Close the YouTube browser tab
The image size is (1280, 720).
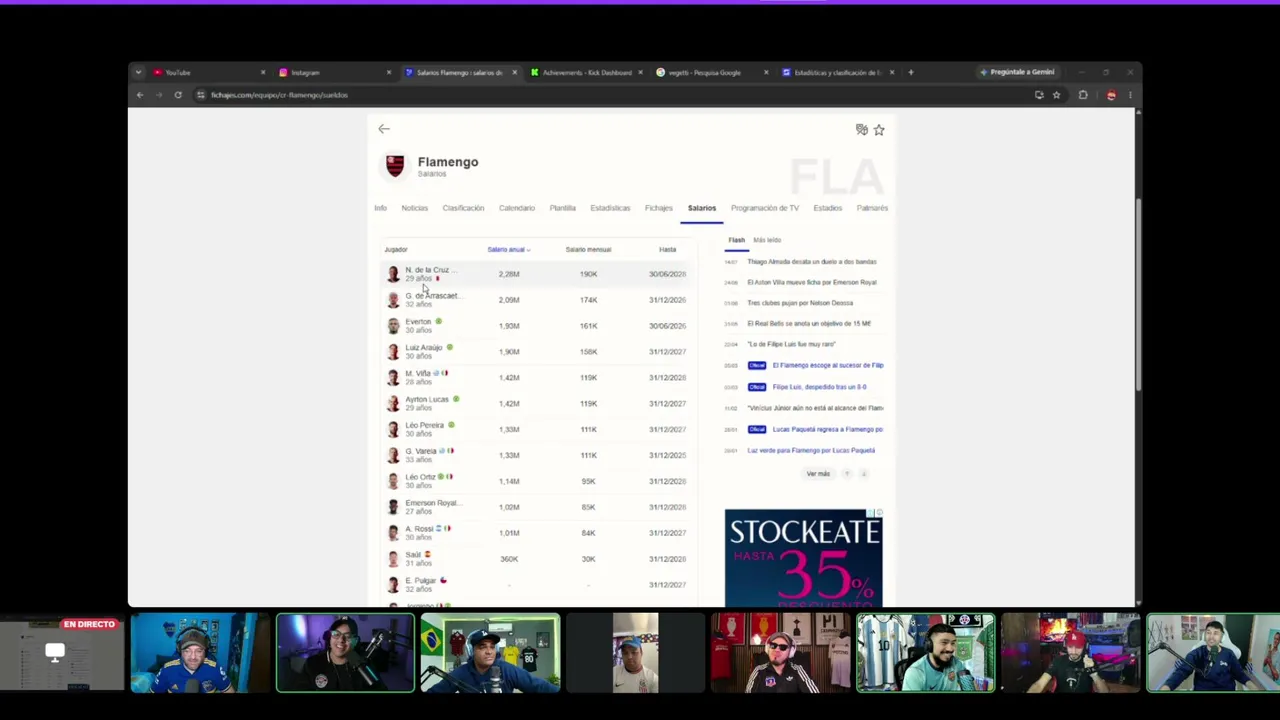coord(263,72)
